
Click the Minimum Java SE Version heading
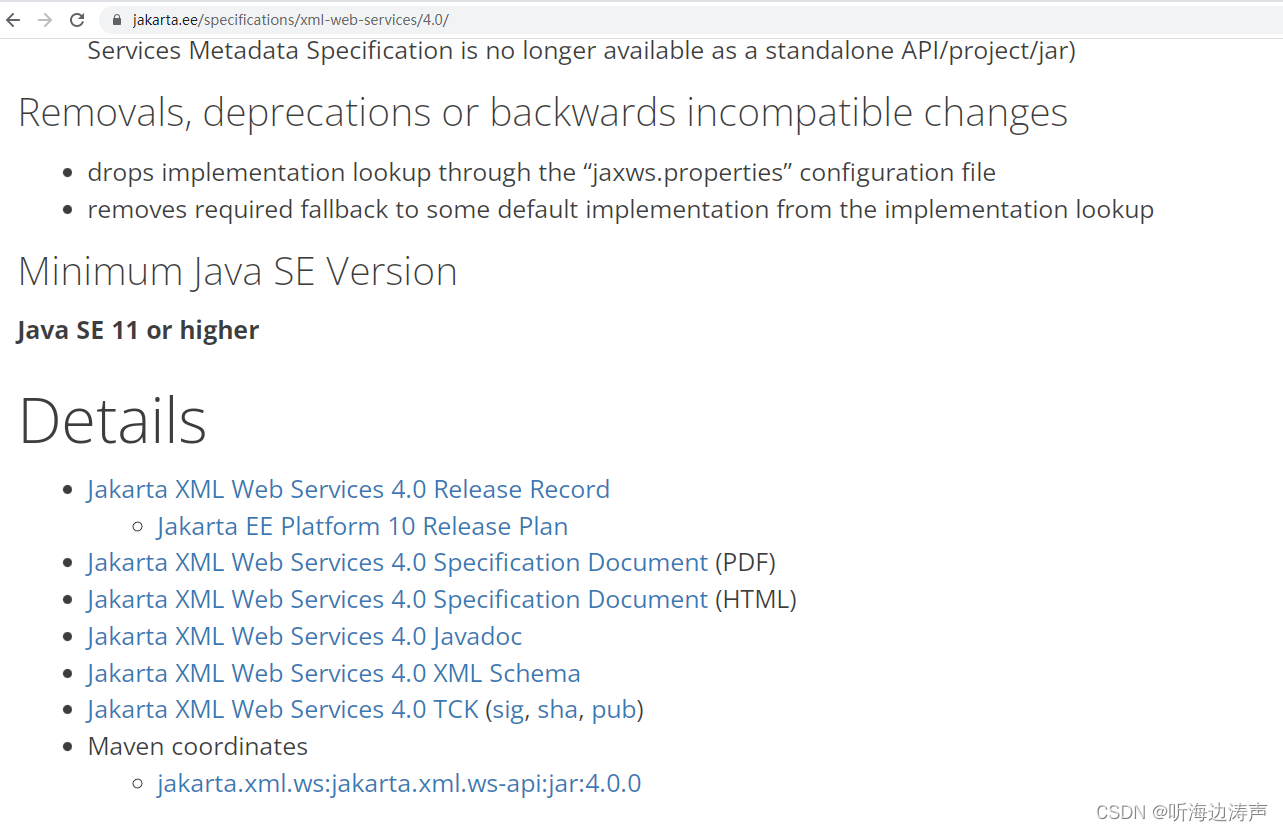coord(237,270)
